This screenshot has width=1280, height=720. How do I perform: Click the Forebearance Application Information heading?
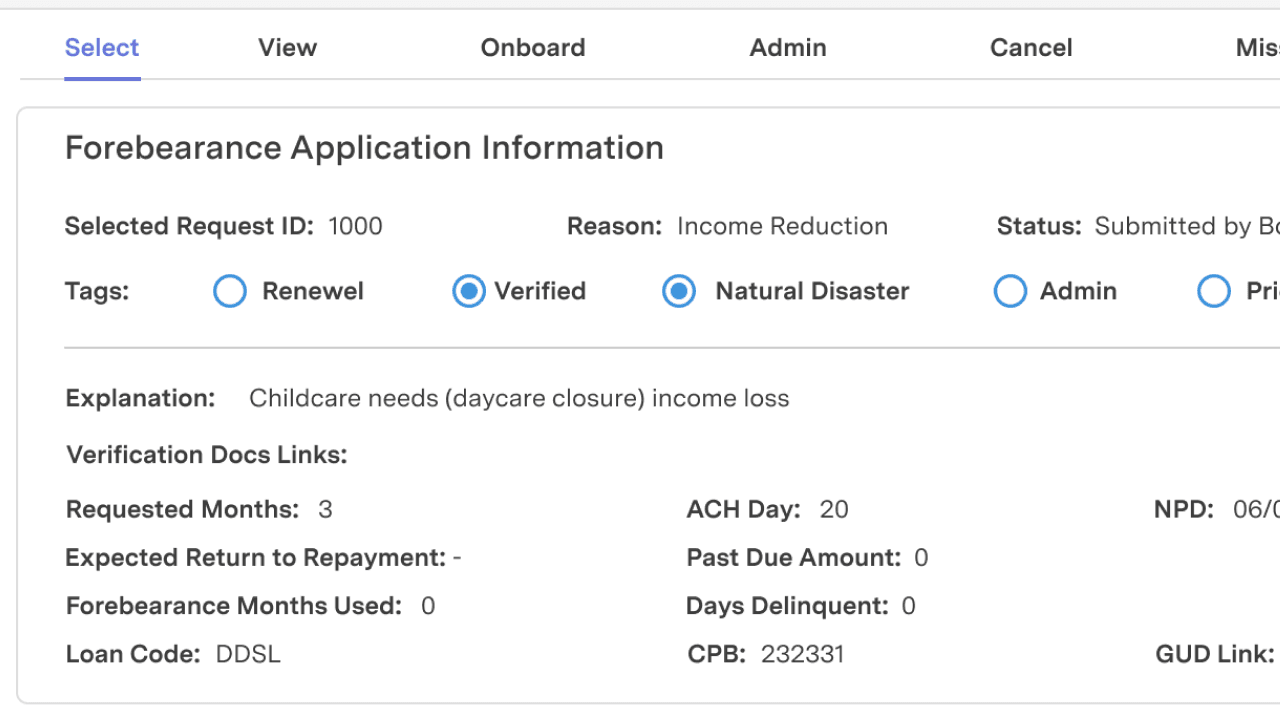(x=364, y=148)
